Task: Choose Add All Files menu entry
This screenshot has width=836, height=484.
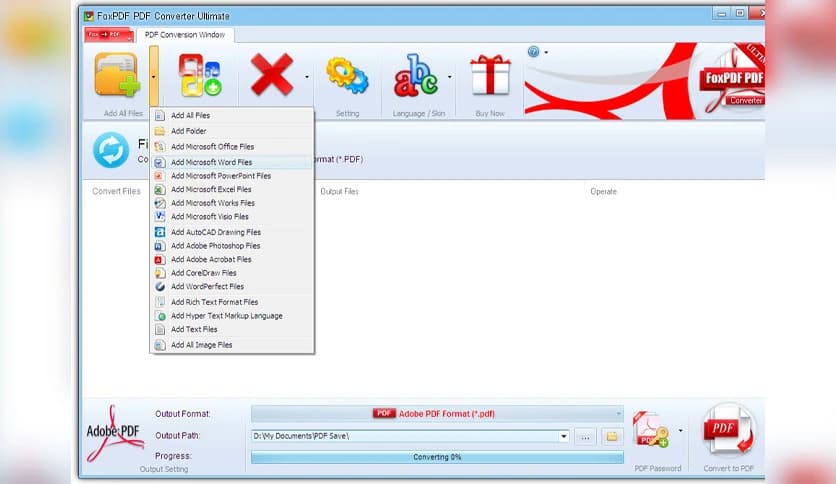Action: pos(232,116)
